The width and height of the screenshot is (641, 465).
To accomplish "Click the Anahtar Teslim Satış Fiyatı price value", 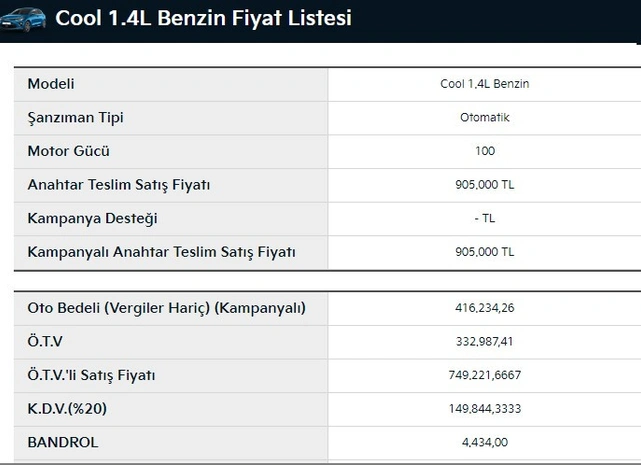I will coord(485,184).
